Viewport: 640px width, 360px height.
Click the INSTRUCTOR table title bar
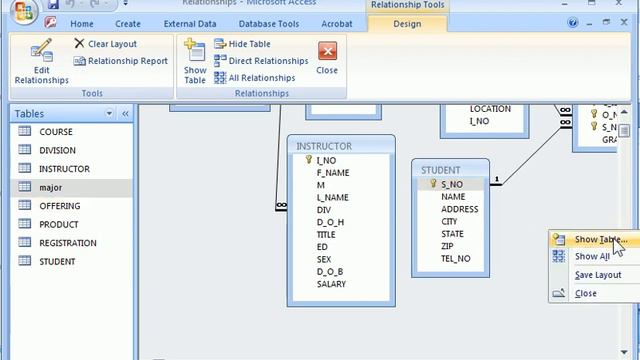(341, 146)
